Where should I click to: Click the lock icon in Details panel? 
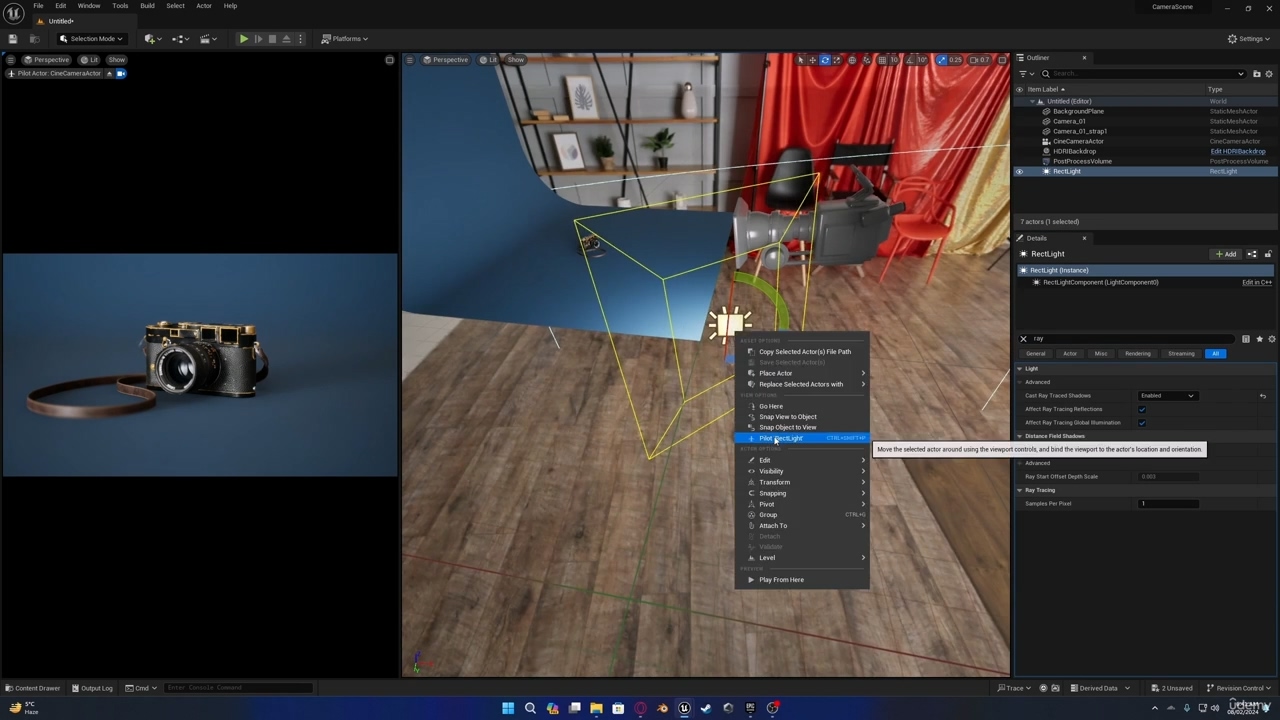[1268, 254]
